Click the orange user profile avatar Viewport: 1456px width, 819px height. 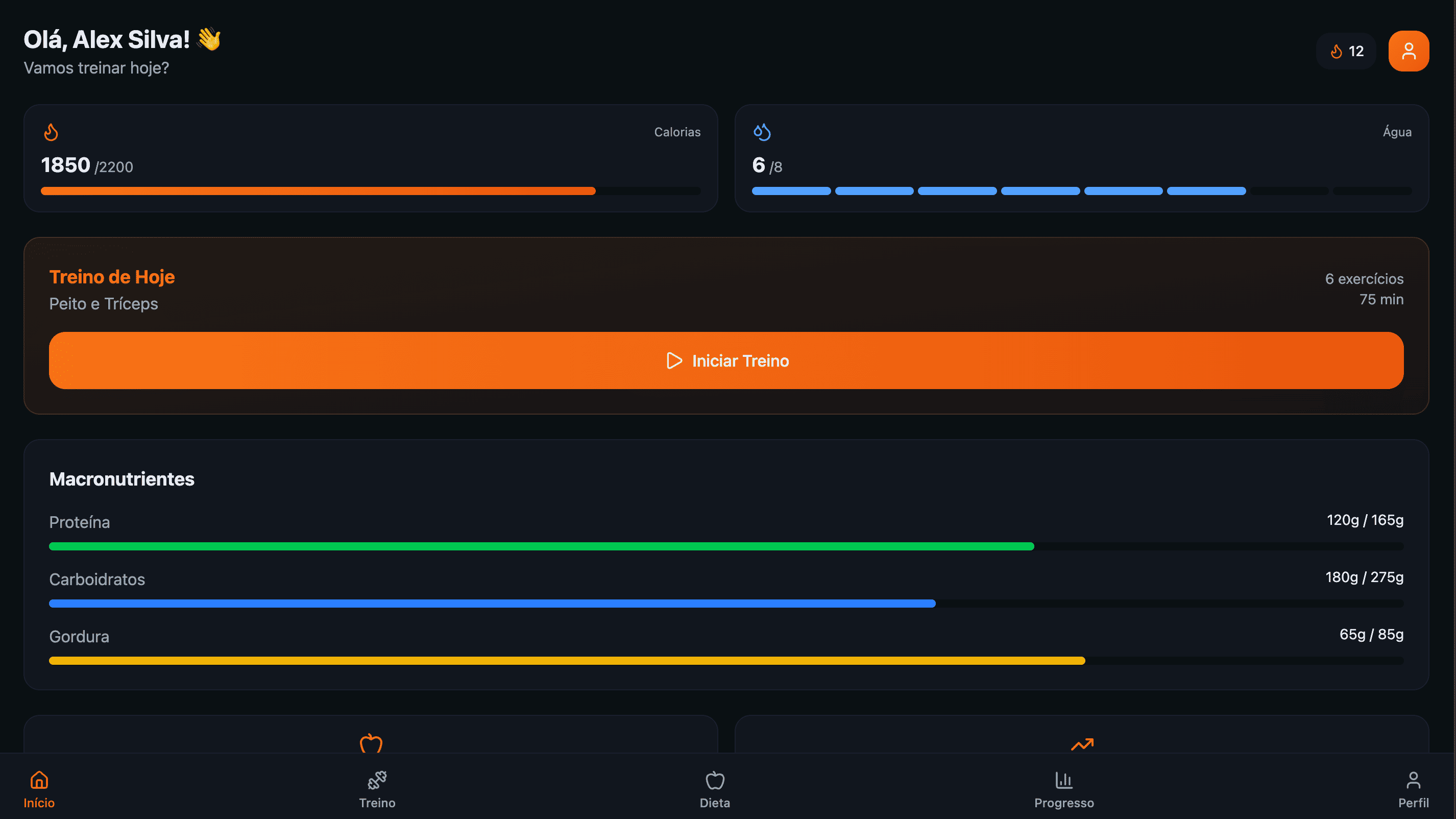(x=1408, y=51)
